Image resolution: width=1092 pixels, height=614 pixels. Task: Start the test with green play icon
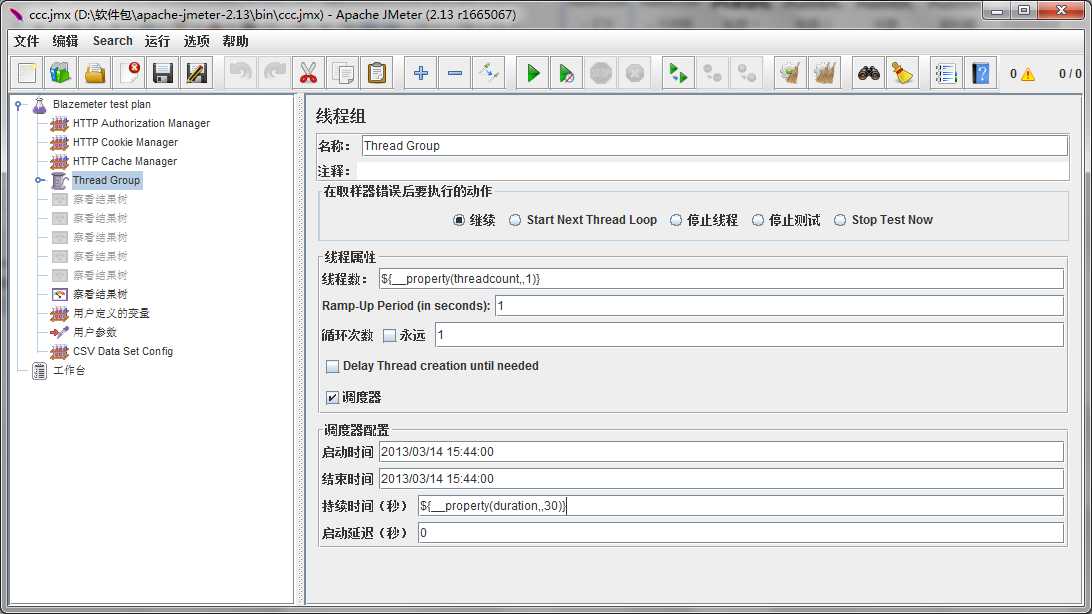tap(533, 73)
